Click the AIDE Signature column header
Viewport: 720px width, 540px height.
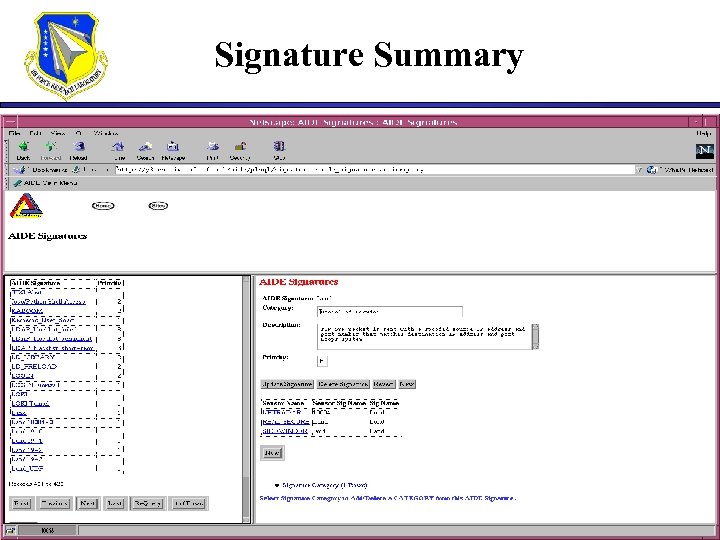[35, 283]
